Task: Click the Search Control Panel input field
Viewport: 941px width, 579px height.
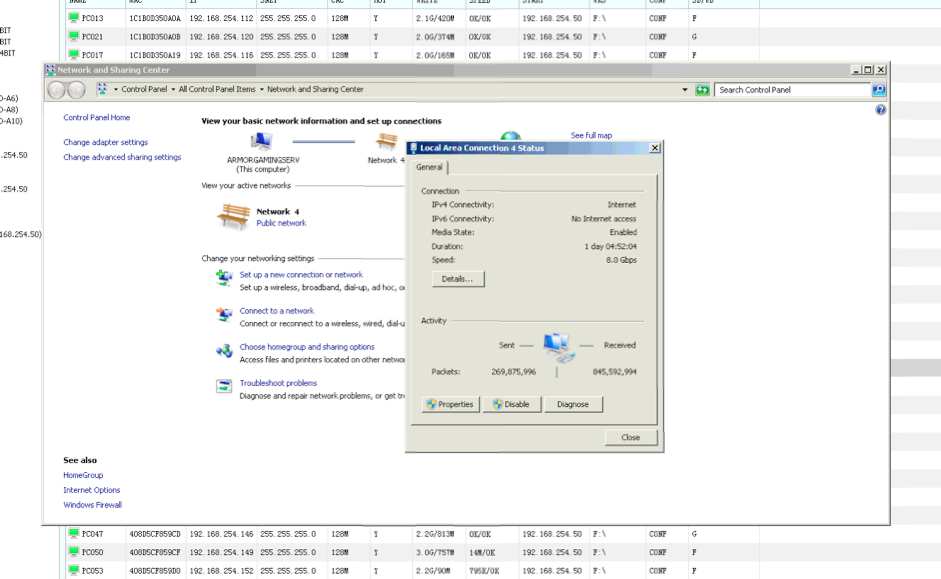Action: [x=792, y=90]
